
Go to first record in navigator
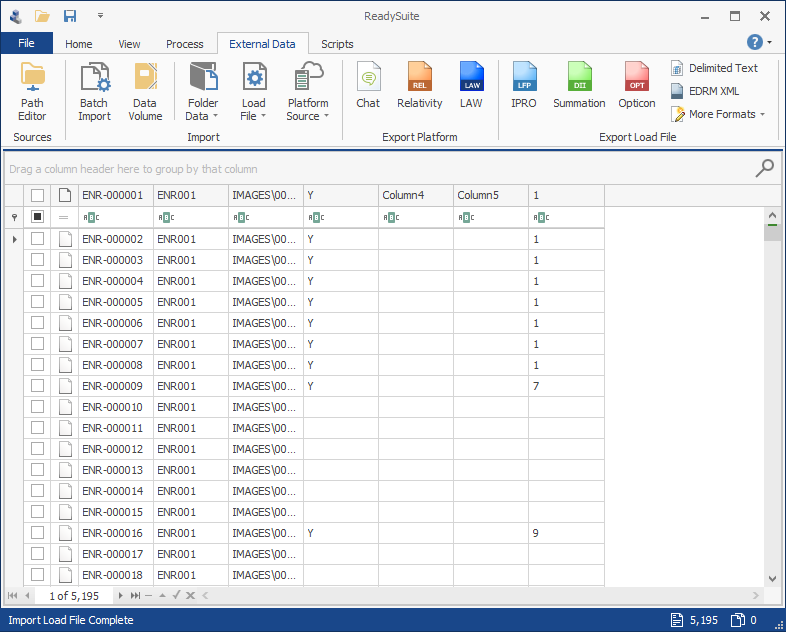pos(13,595)
